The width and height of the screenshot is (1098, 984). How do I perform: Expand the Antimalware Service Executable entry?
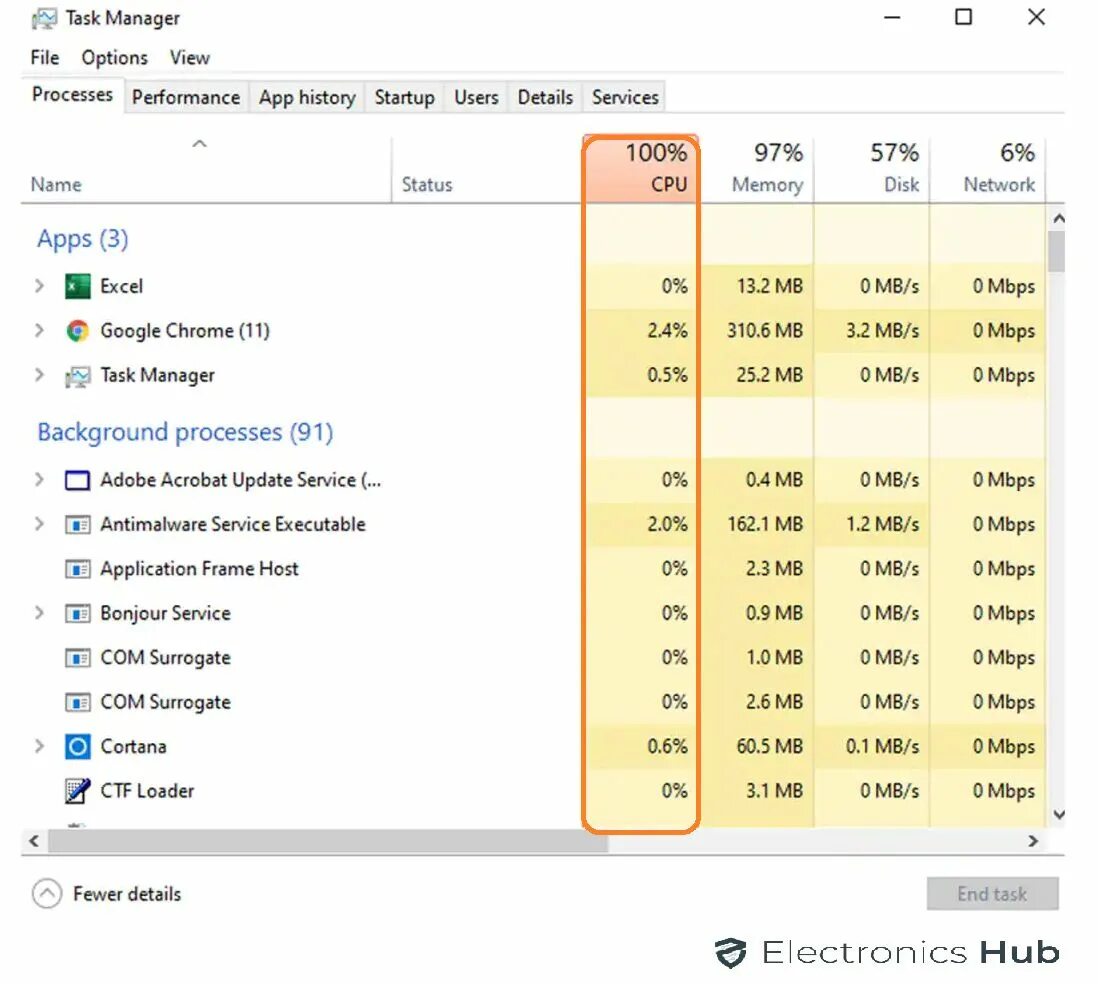click(x=39, y=524)
